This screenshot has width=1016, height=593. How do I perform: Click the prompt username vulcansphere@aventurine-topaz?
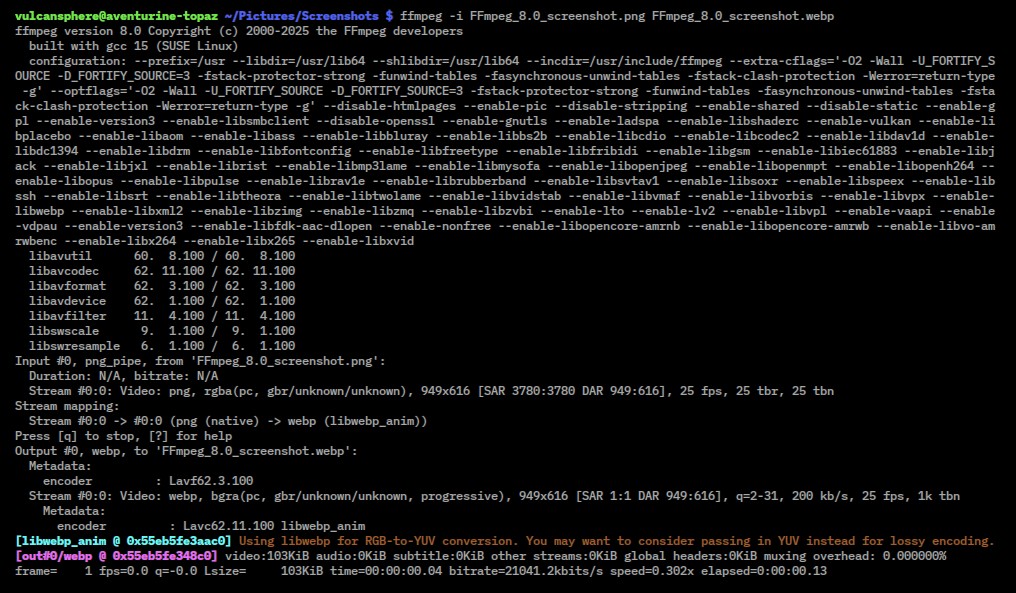[116, 16]
